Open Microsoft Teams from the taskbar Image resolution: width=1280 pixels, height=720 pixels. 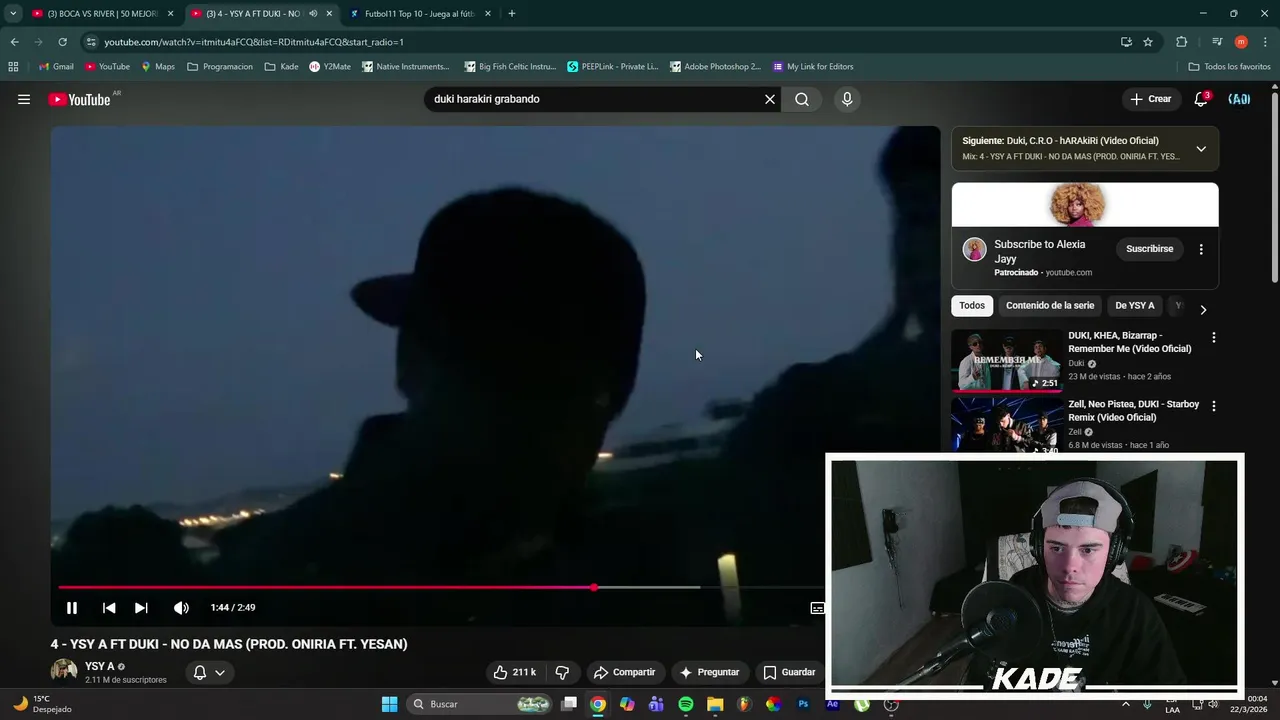tap(656, 704)
